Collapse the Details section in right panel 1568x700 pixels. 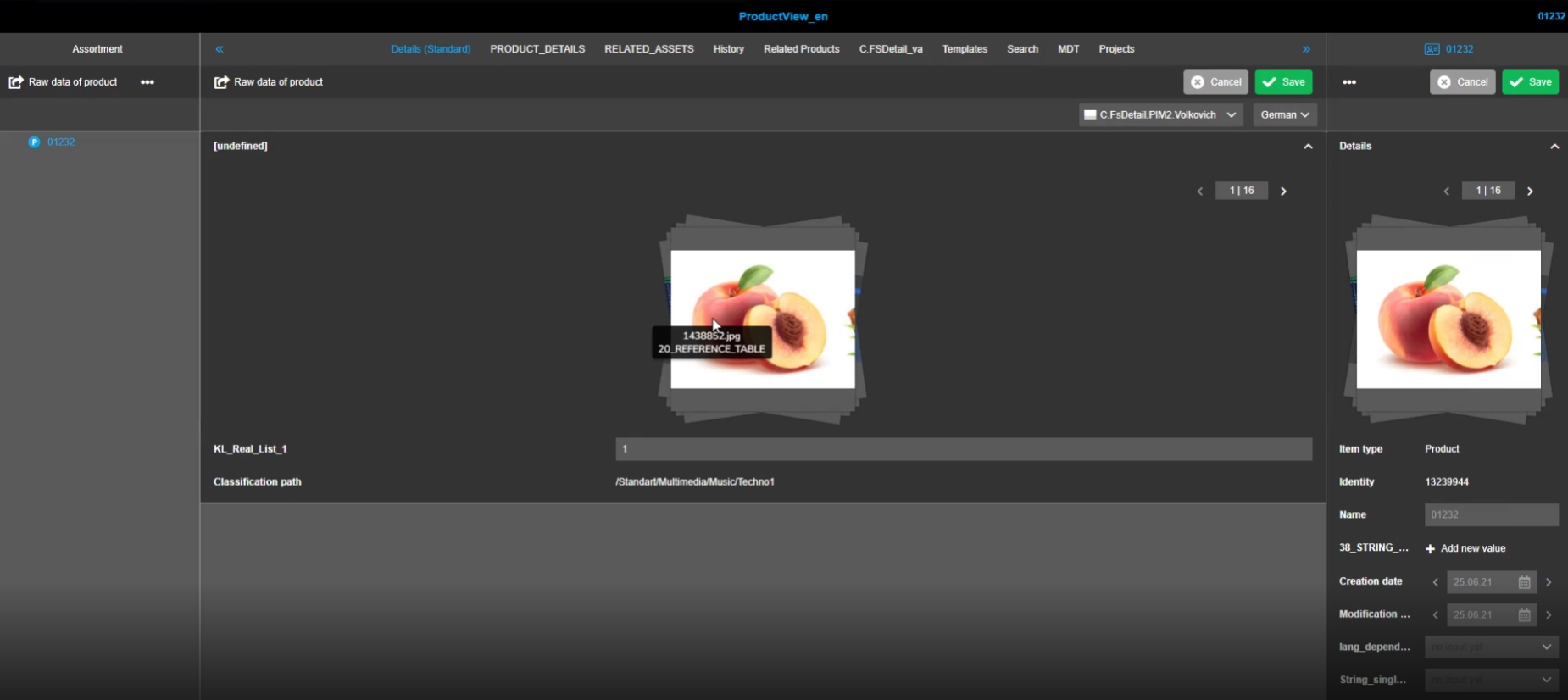pos(1554,147)
